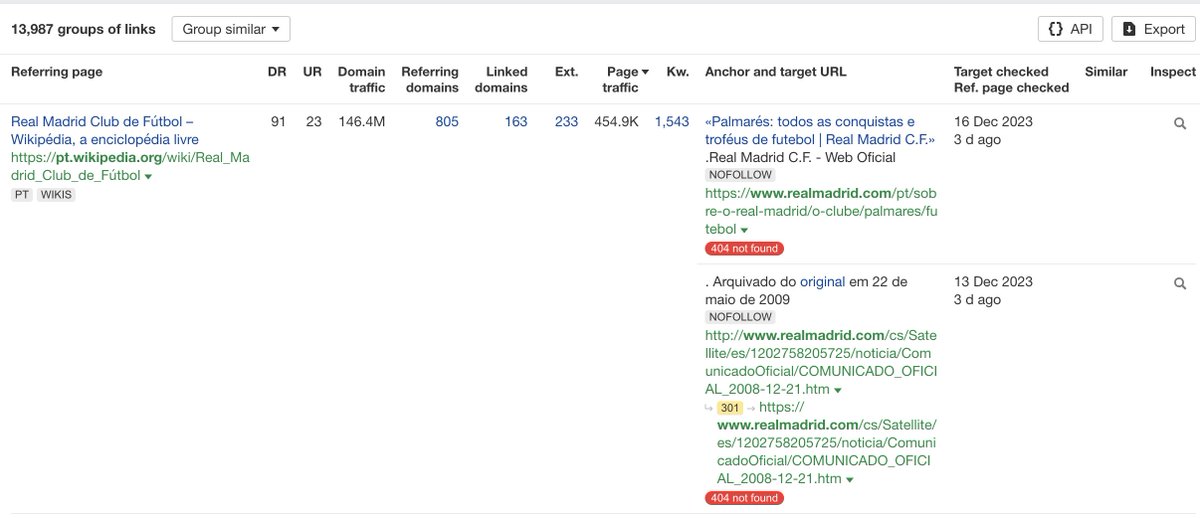This screenshot has width=1200, height=518.
Task: Click the WIKIS tag
Action: (x=56, y=195)
